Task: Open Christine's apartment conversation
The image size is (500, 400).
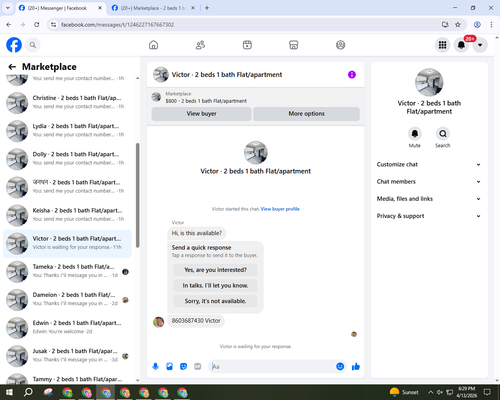Action: click(x=67, y=103)
